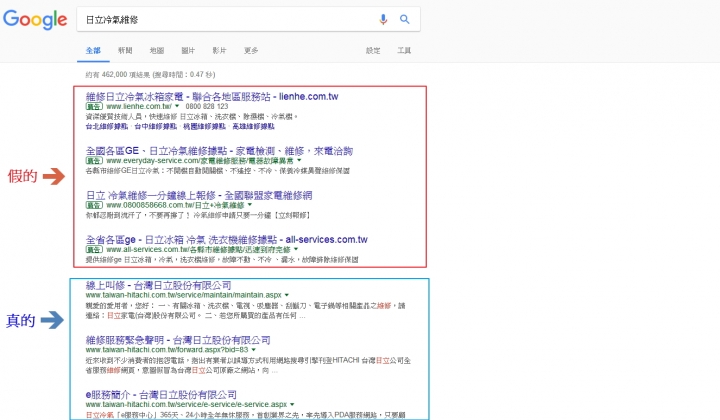Switch to the 影片 tab

219,50
